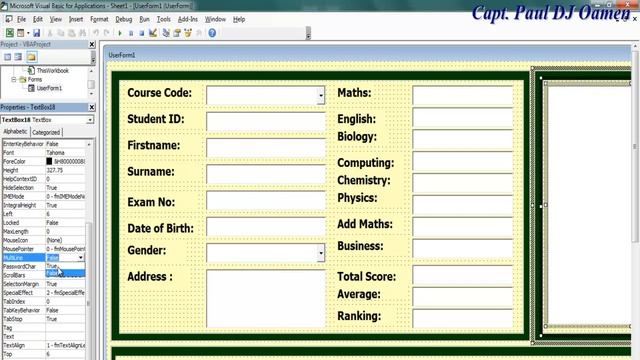Viewport: 640px width, 360px height.
Task: Close the Project - VBAProject panel
Action: click(x=92, y=44)
